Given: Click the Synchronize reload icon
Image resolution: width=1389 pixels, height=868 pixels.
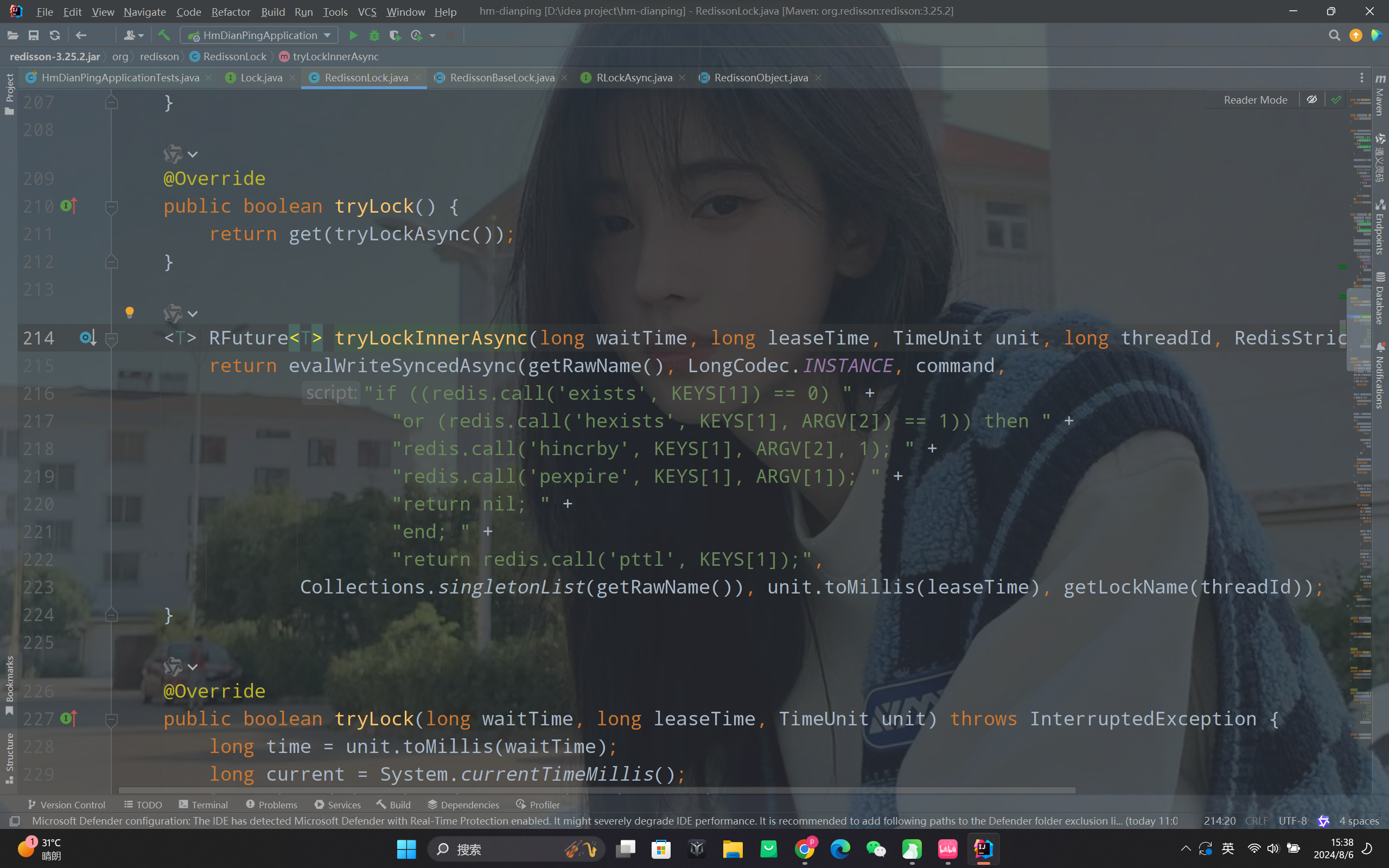Looking at the screenshot, I should coord(54,36).
